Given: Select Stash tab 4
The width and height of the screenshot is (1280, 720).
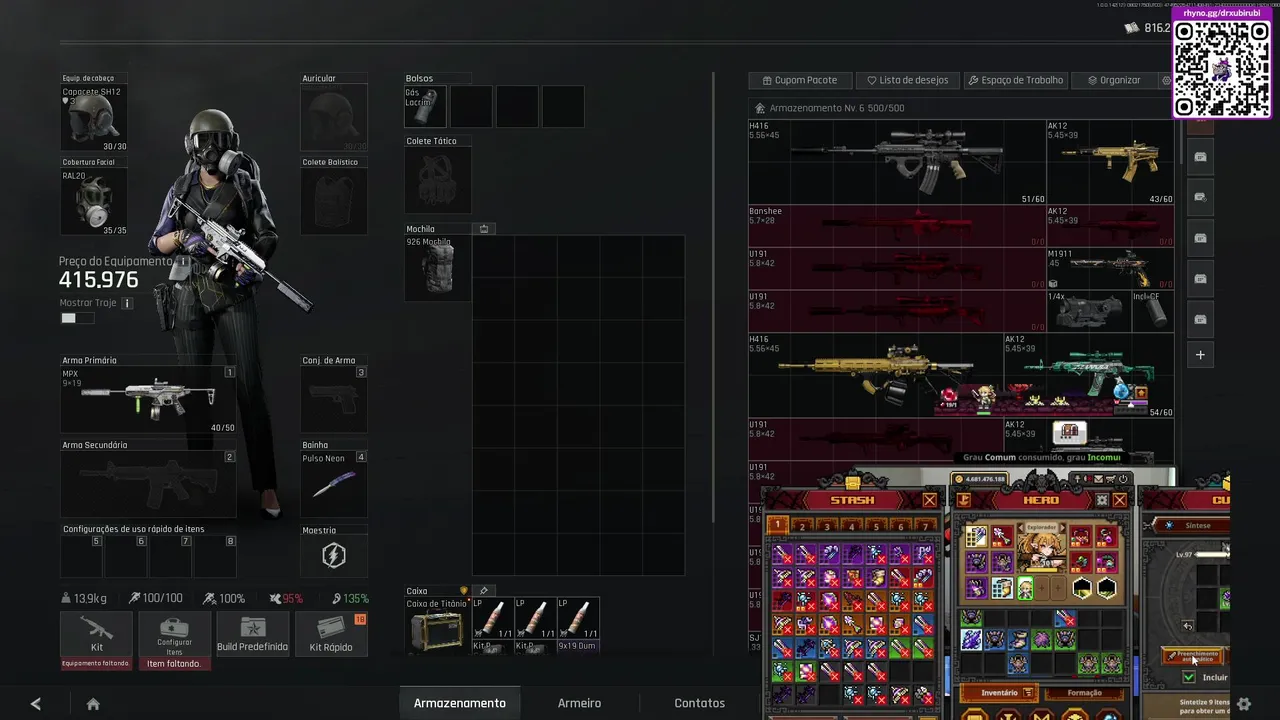Looking at the screenshot, I should (x=852, y=526).
